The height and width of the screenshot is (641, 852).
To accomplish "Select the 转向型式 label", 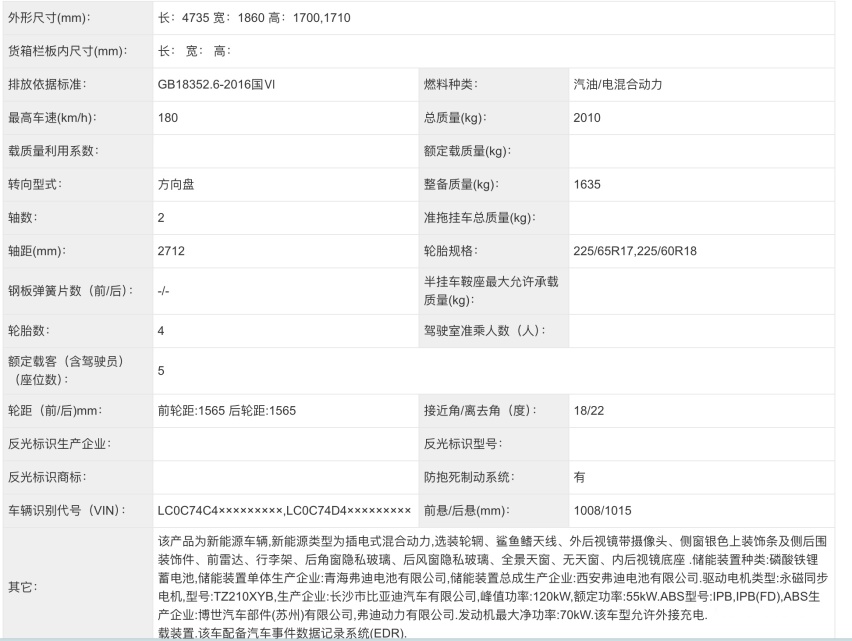I will [35, 184].
